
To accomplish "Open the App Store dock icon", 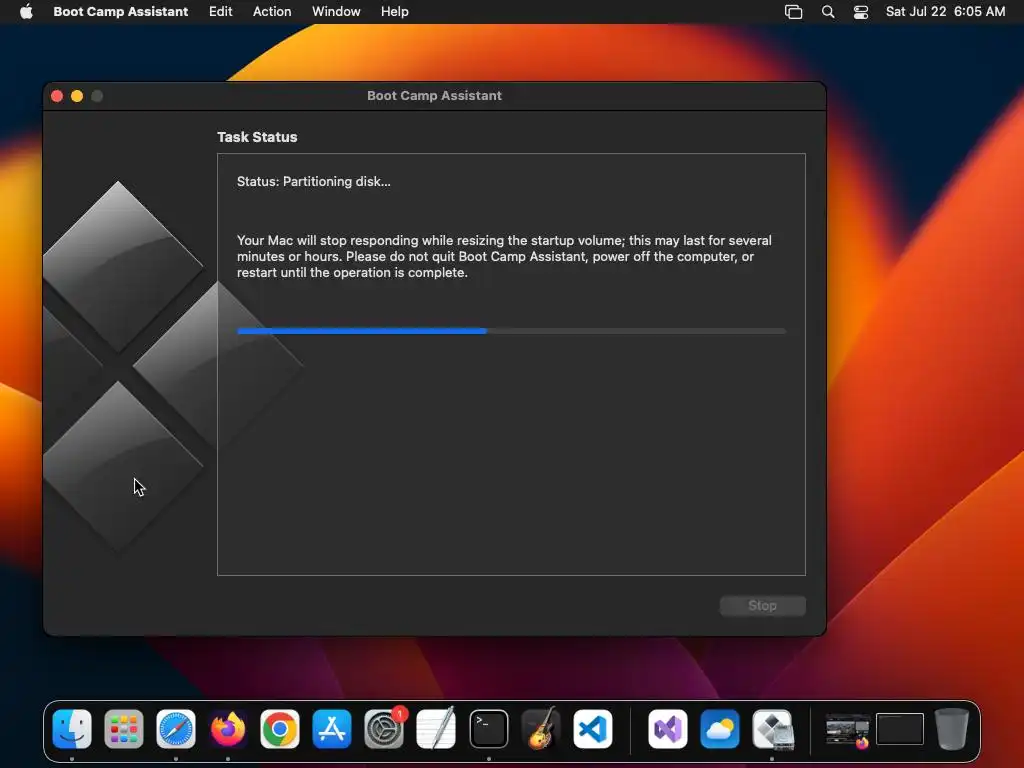I will point(332,729).
